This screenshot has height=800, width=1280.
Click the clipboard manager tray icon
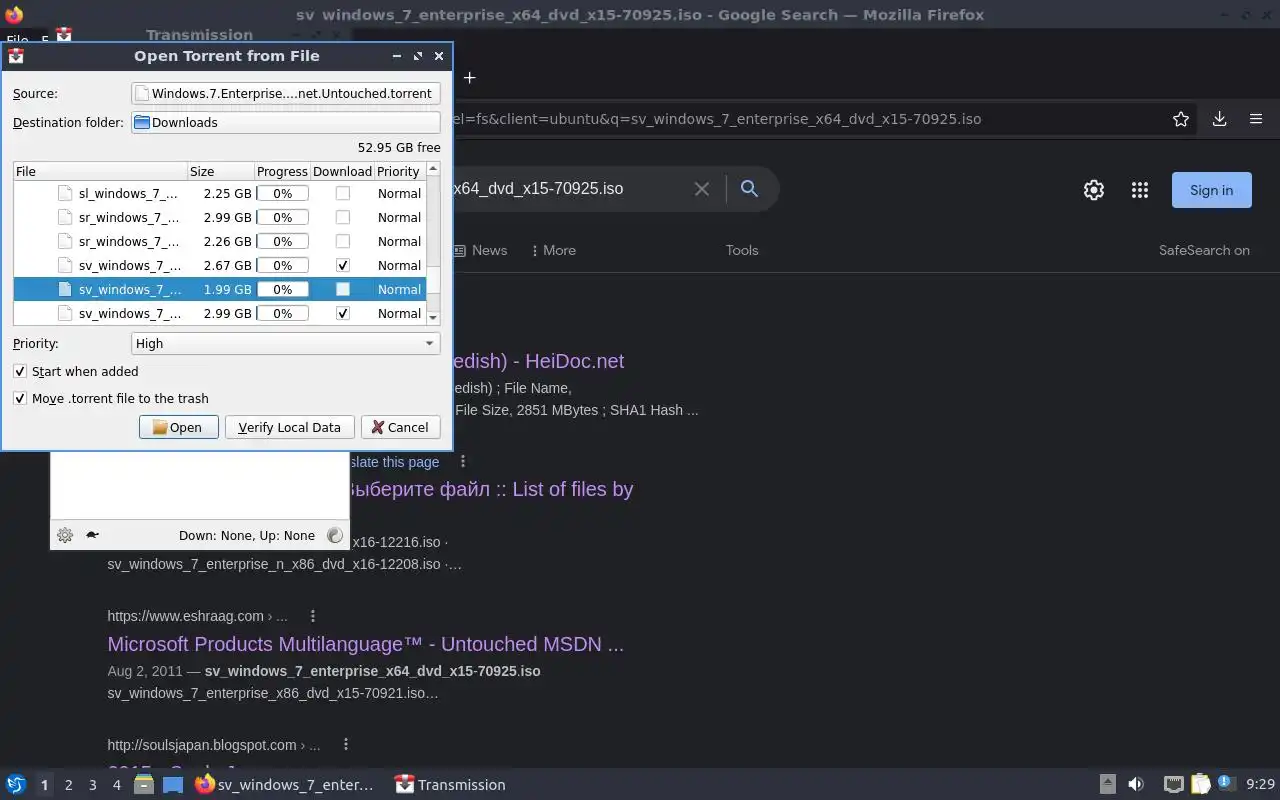[x=1199, y=785]
